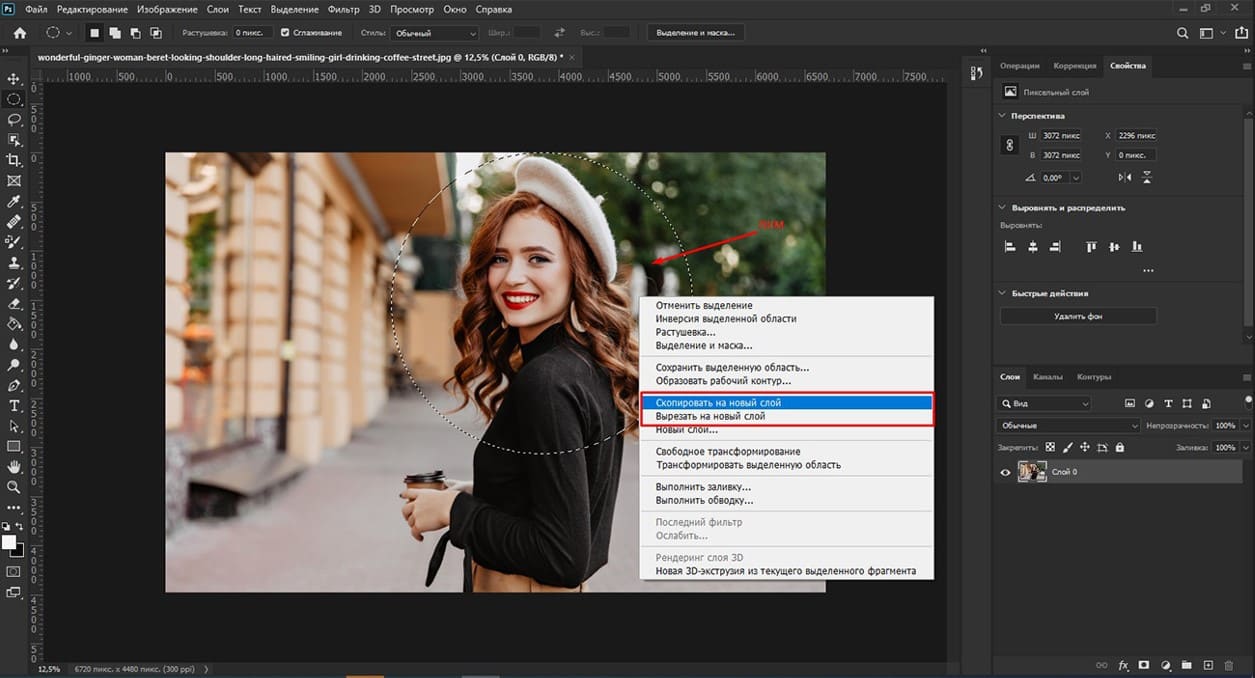Select the Eyedropper tool

point(14,201)
